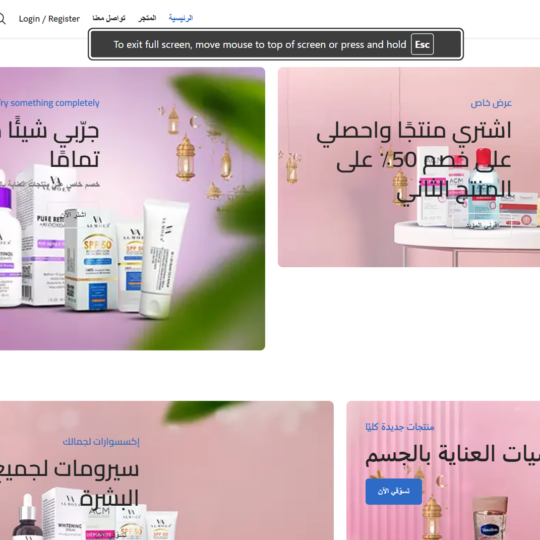Click the blue تسوّقي الآن button
This screenshot has height=540, width=540.
(x=394, y=491)
